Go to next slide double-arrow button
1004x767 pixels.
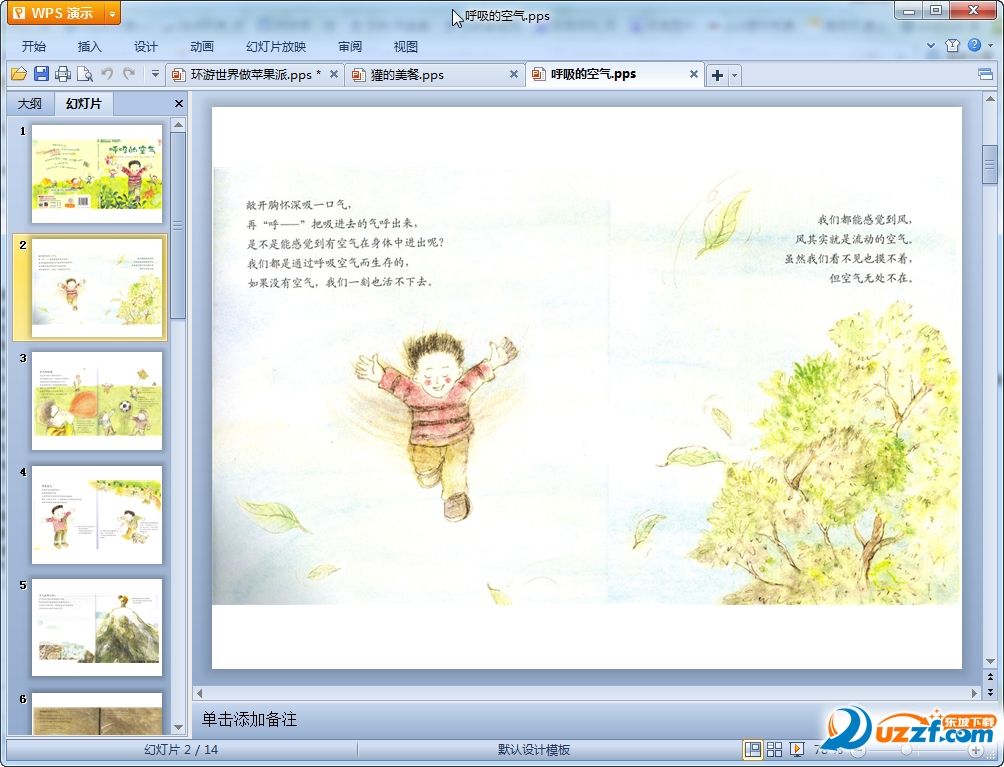click(x=990, y=692)
